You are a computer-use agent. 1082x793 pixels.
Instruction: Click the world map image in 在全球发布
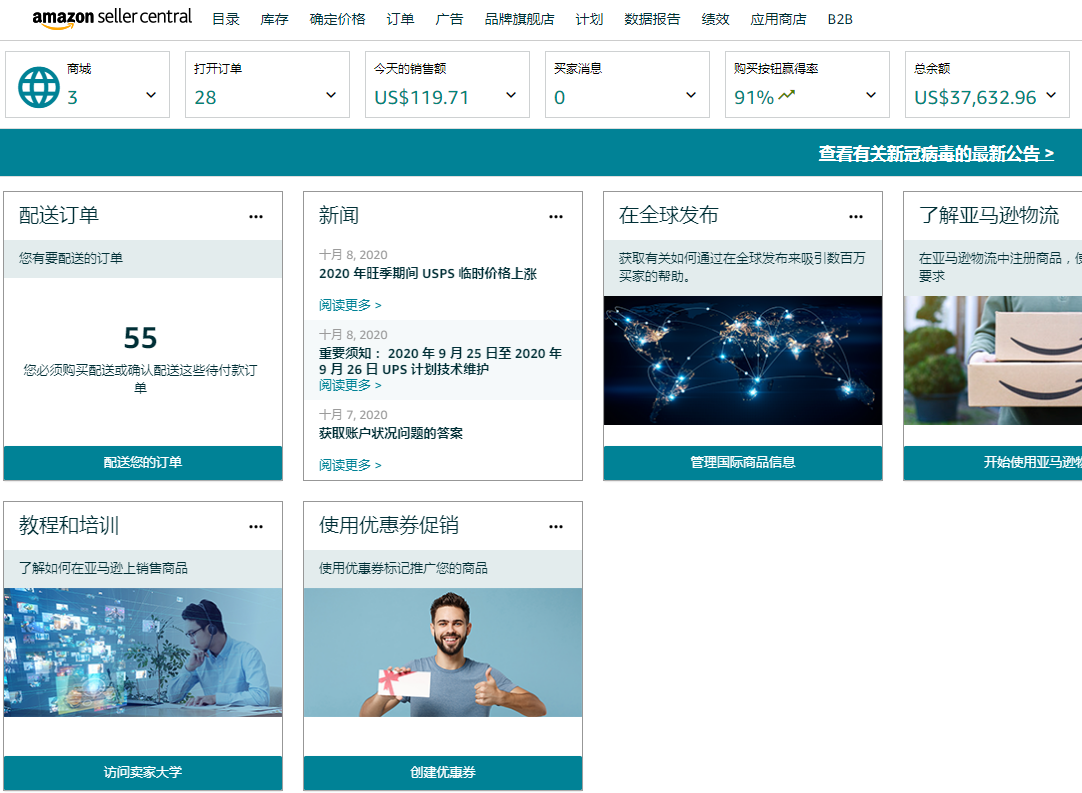(742, 360)
